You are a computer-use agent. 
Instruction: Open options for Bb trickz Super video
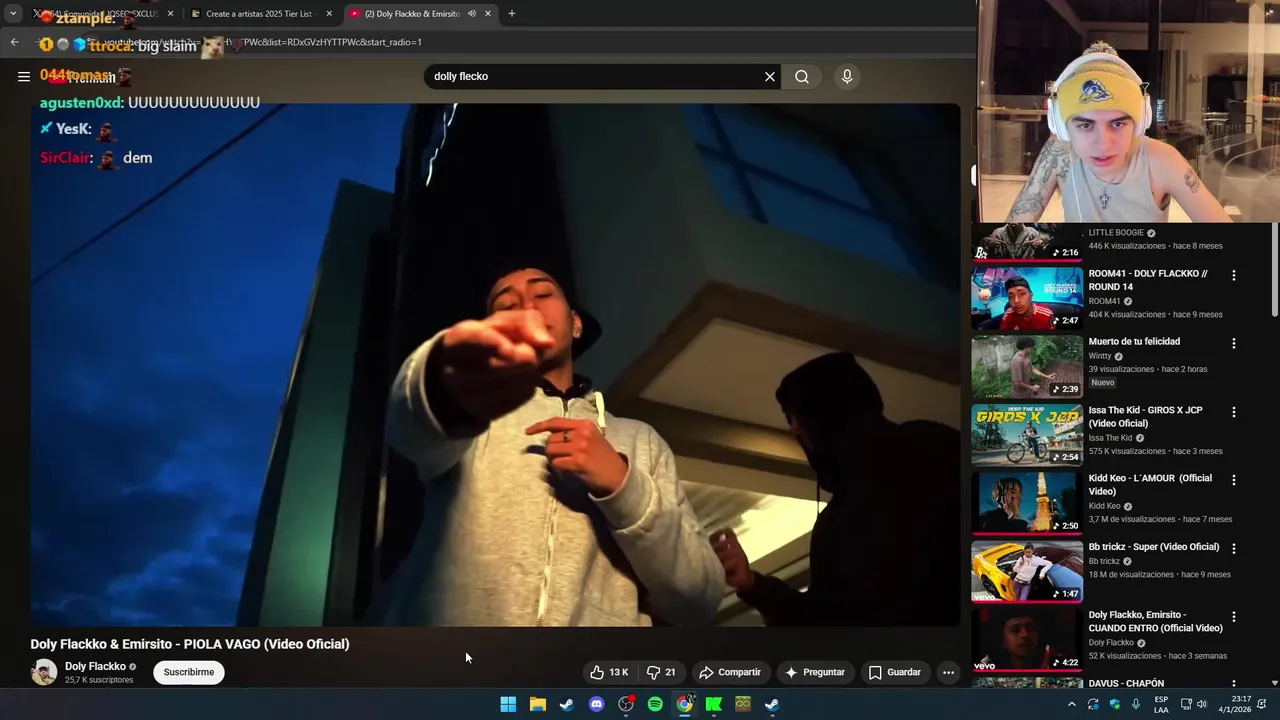tap(1233, 548)
